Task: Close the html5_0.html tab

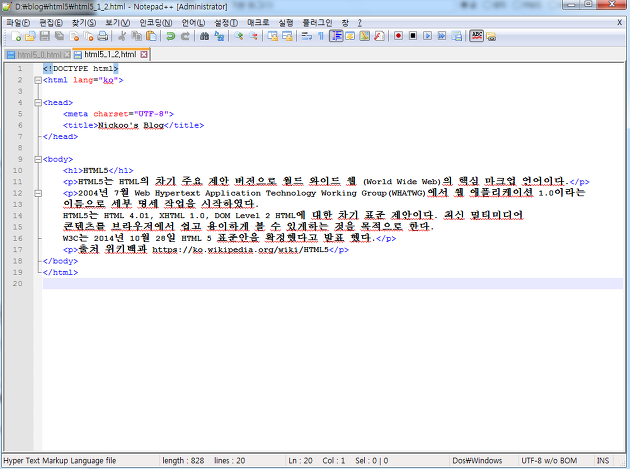Action: point(67,55)
